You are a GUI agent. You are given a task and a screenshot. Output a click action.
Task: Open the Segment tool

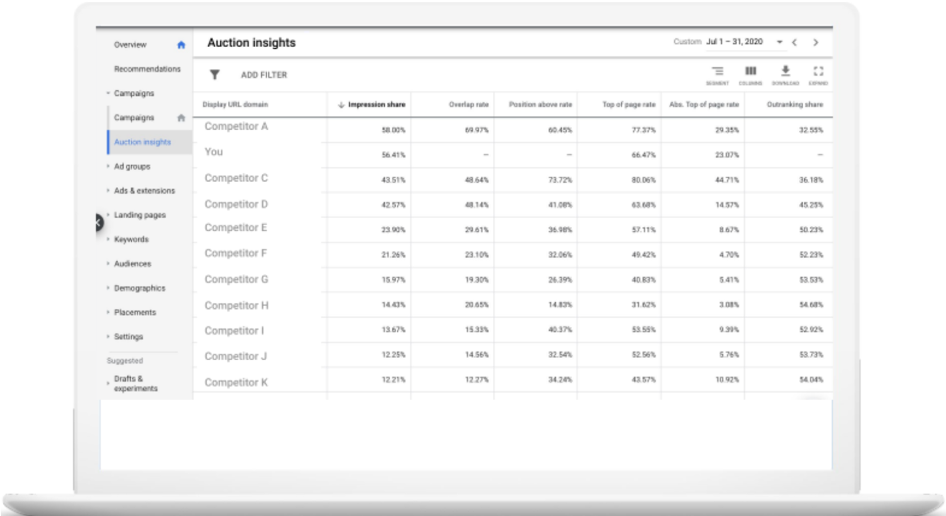pyautogui.click(x=717, y=73)
